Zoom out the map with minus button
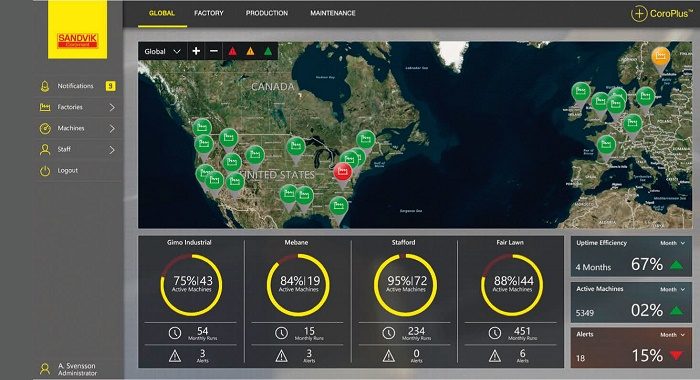This screenshot has height=380, width=700. (214, 51)
